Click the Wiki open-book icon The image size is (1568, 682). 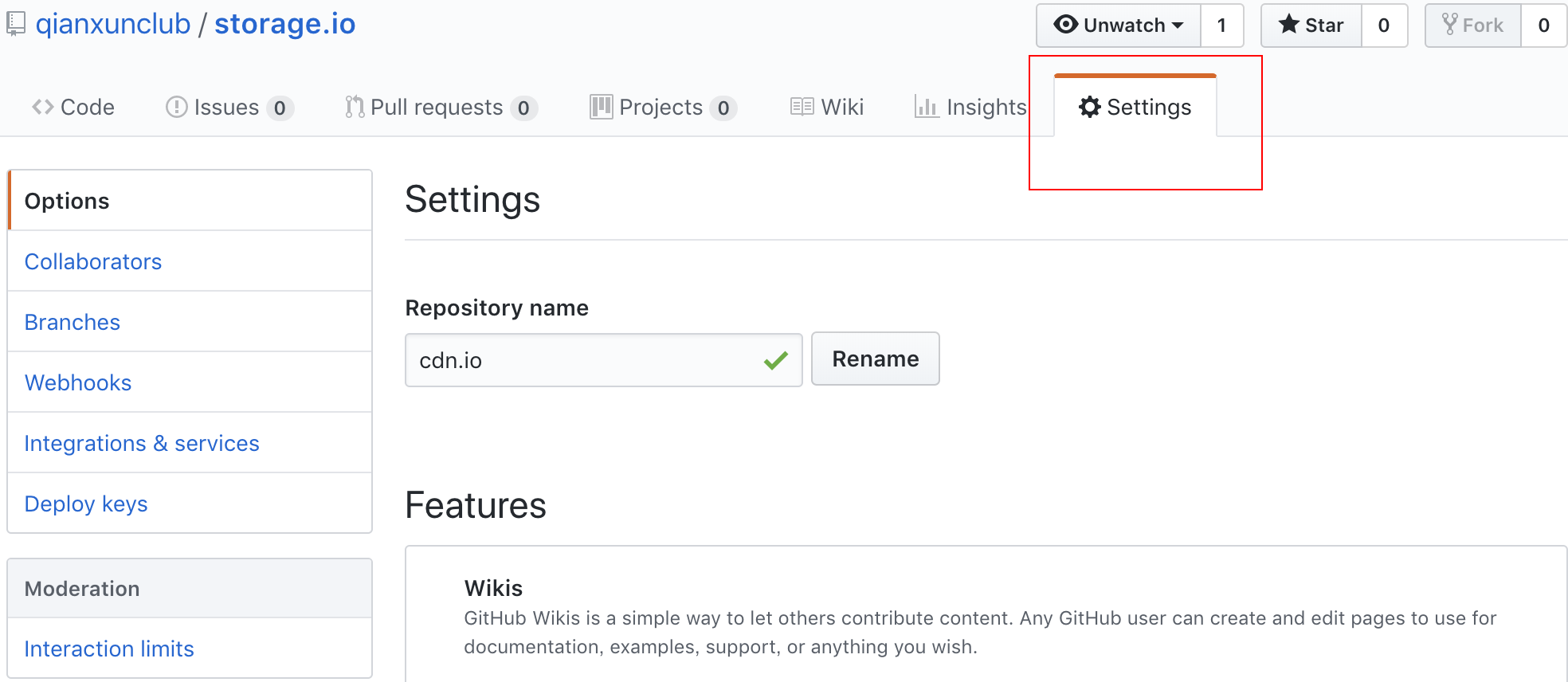click(802, 107)
